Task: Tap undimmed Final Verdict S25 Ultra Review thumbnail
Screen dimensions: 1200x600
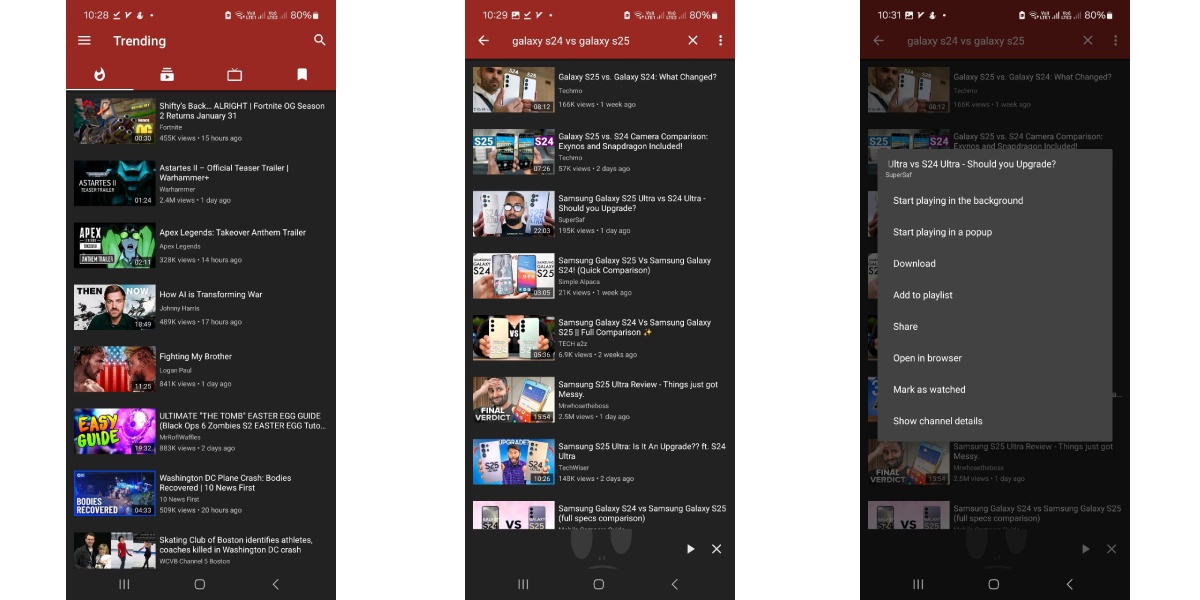Action: 514,400
